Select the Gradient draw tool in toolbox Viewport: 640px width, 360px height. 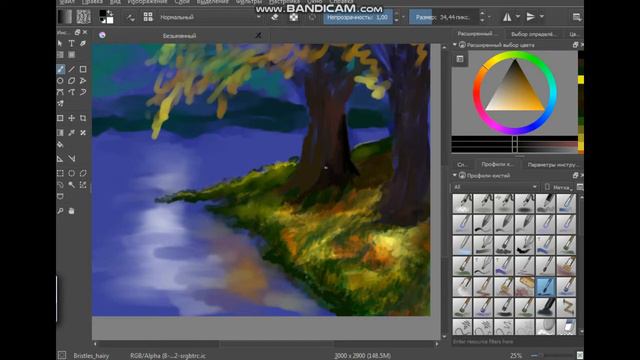(x=60, y=133)
